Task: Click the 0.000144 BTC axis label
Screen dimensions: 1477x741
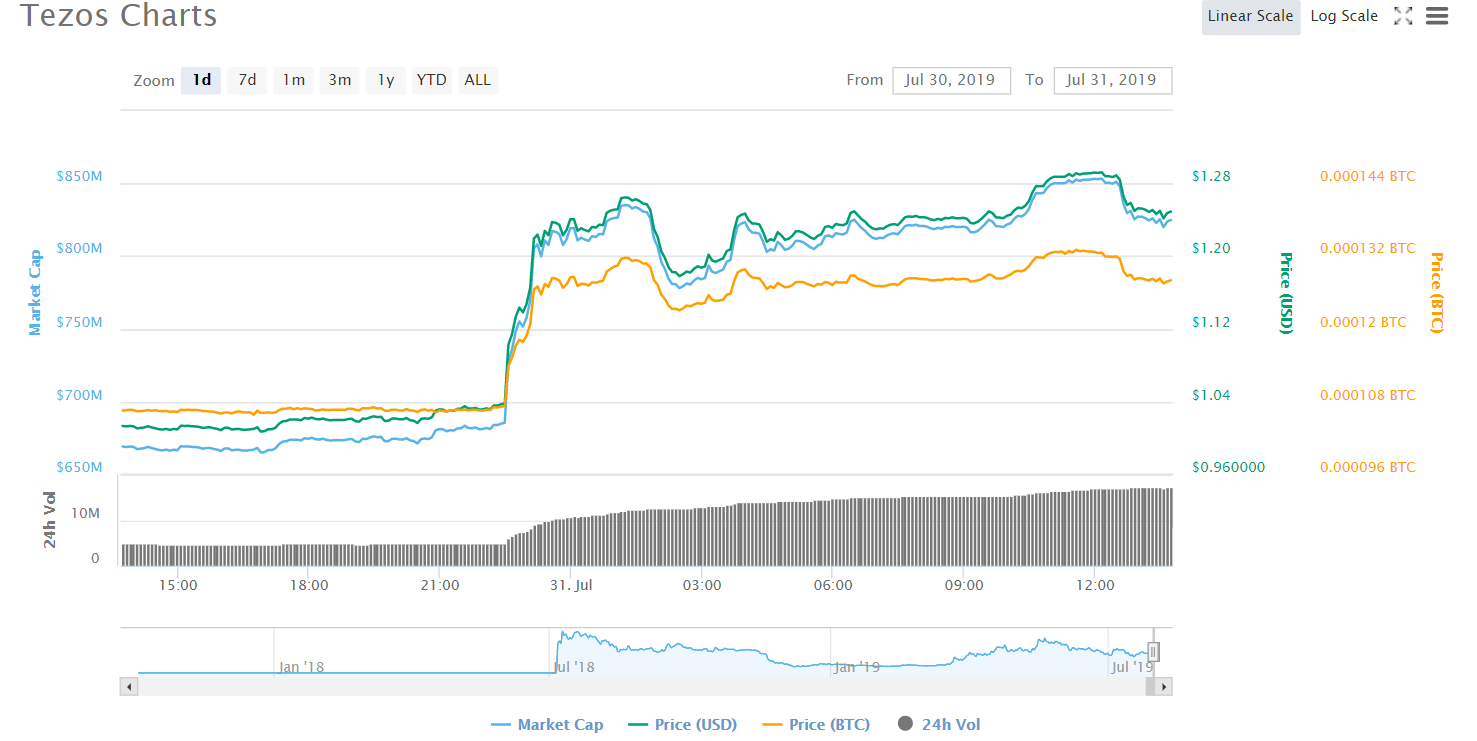Action: pos(1368,176)
